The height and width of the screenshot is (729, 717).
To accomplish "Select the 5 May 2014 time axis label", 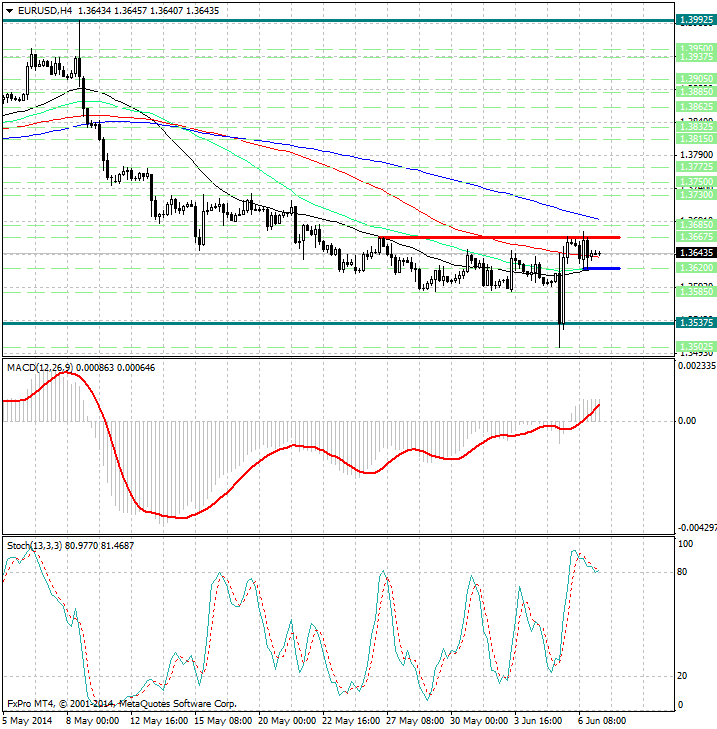I will tap(28, 721).
